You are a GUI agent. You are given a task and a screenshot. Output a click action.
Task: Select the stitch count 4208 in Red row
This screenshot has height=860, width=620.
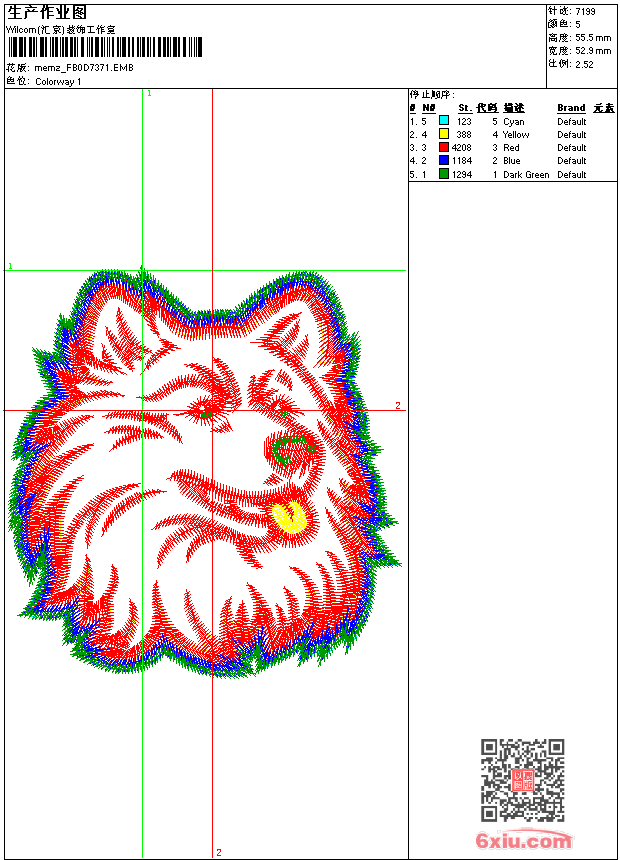461,148
